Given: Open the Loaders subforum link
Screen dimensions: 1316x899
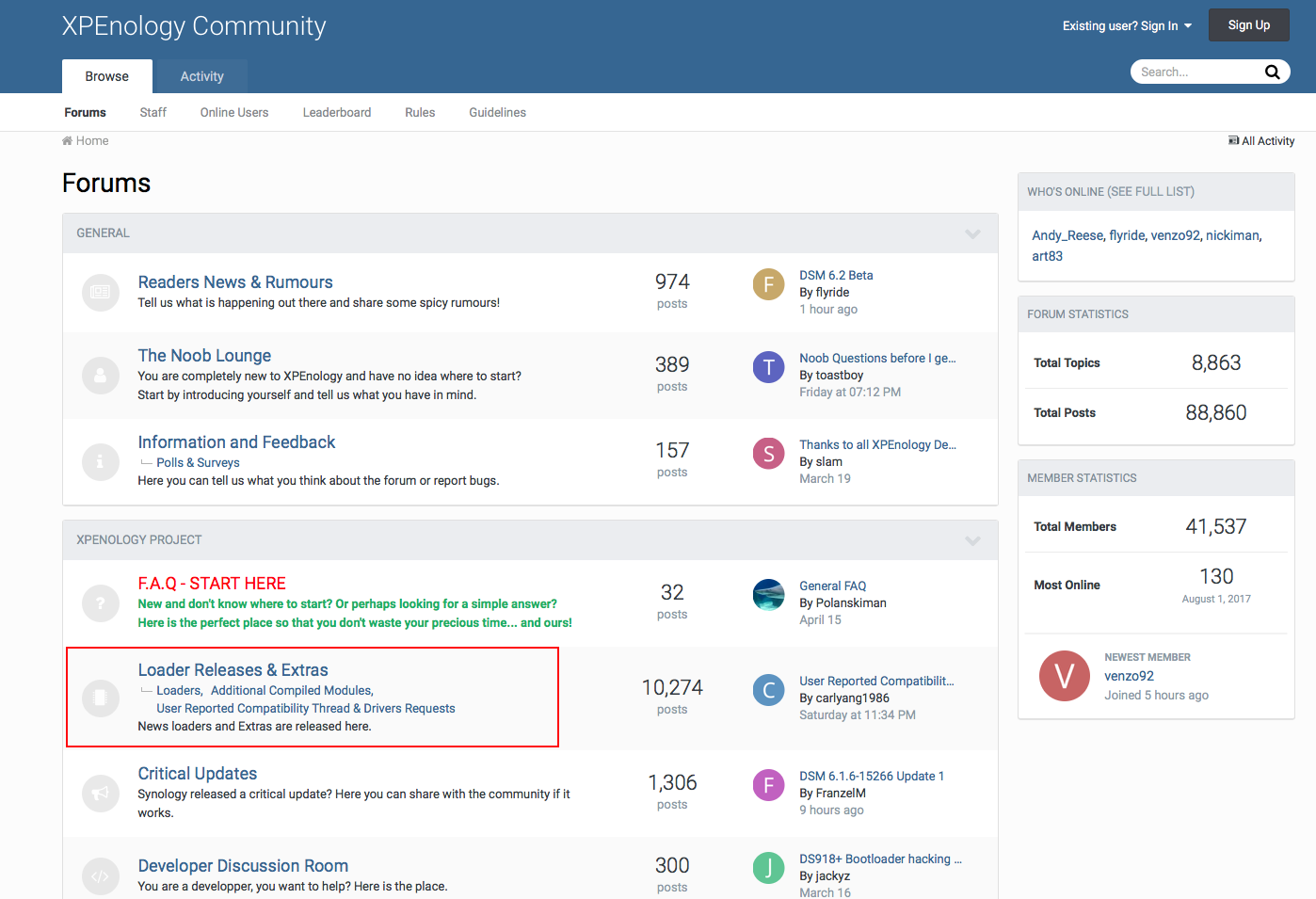Looking at the screenshot, I should point(179,691).
